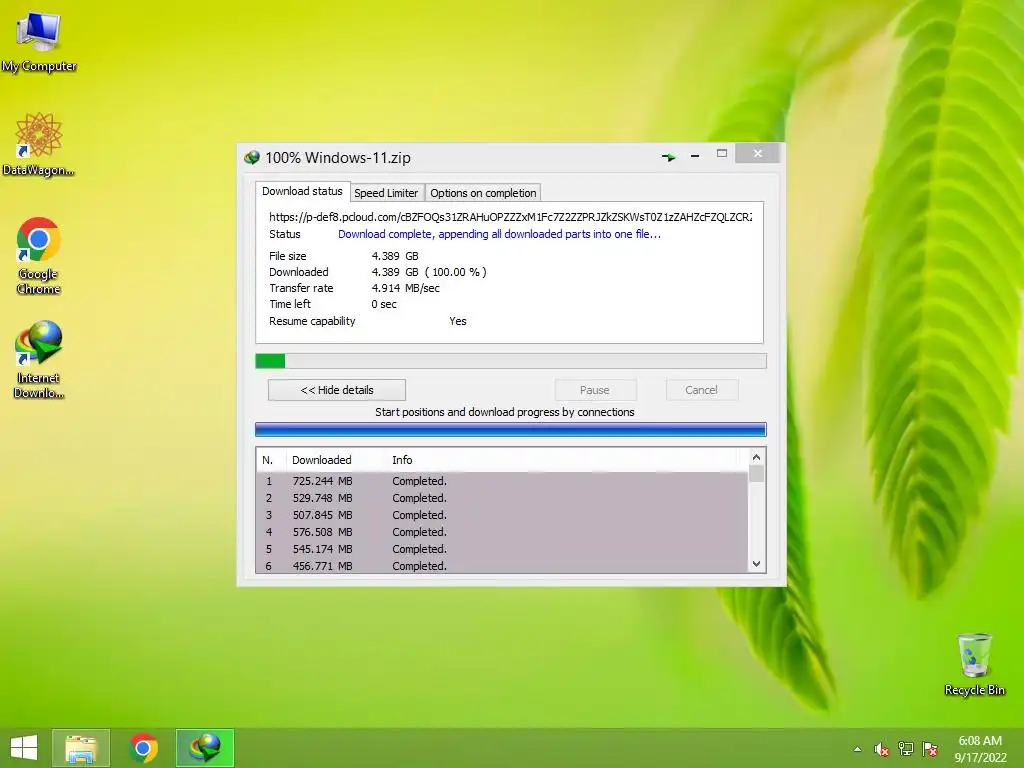The image size is (1024, 768).
Task: Click the N. column header
Action: (271, 460)
